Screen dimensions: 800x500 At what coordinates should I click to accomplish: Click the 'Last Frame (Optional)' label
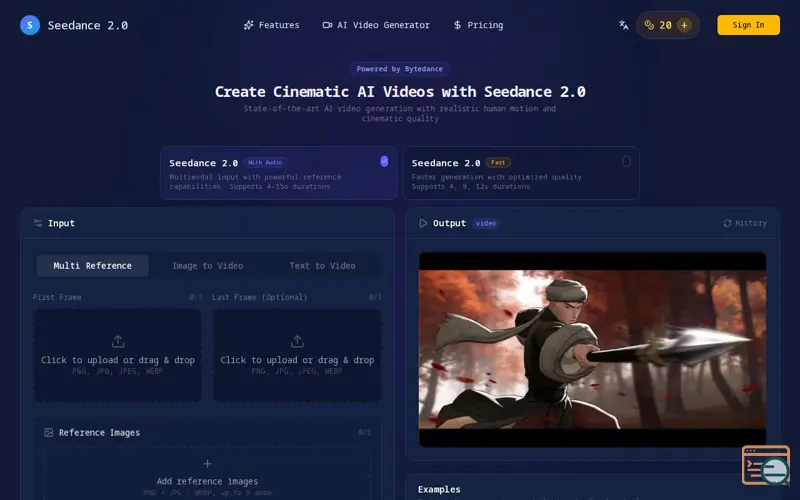pos(260,297)
